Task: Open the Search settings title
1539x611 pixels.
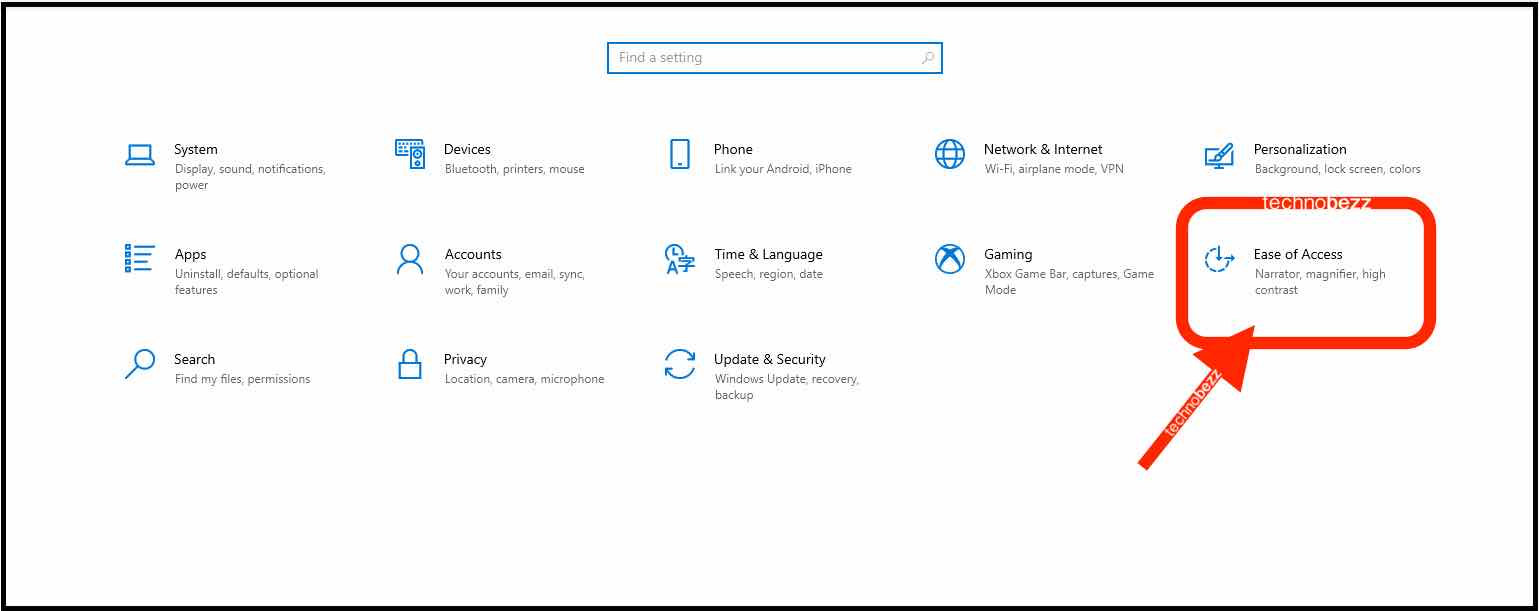Action: (194, 359)
